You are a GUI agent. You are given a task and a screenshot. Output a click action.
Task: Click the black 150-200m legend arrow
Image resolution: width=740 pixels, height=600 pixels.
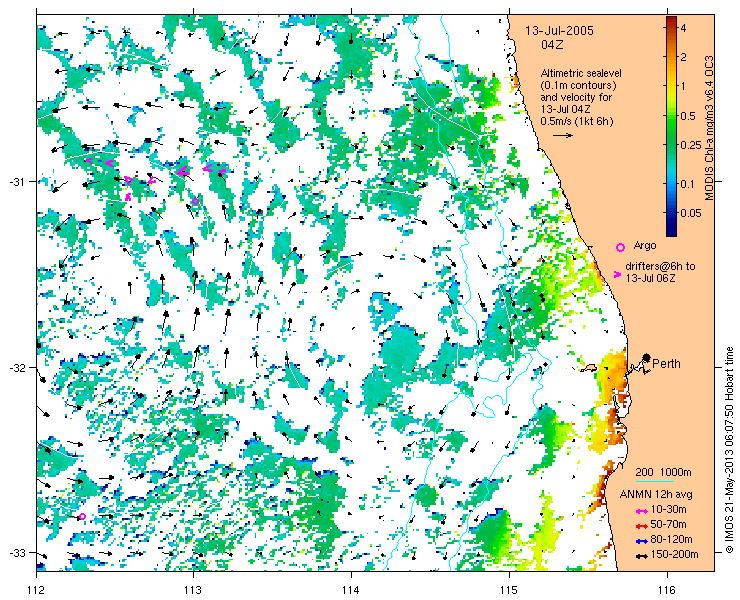pyautogui.click(x=640, y=556)
